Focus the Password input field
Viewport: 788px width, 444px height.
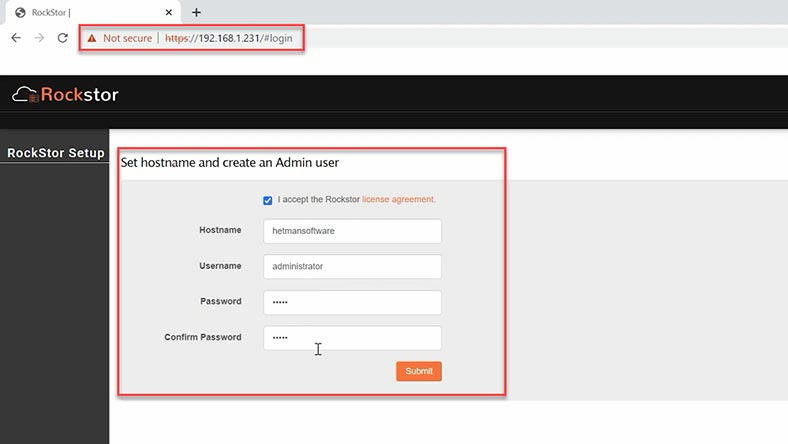click(352, 302)
